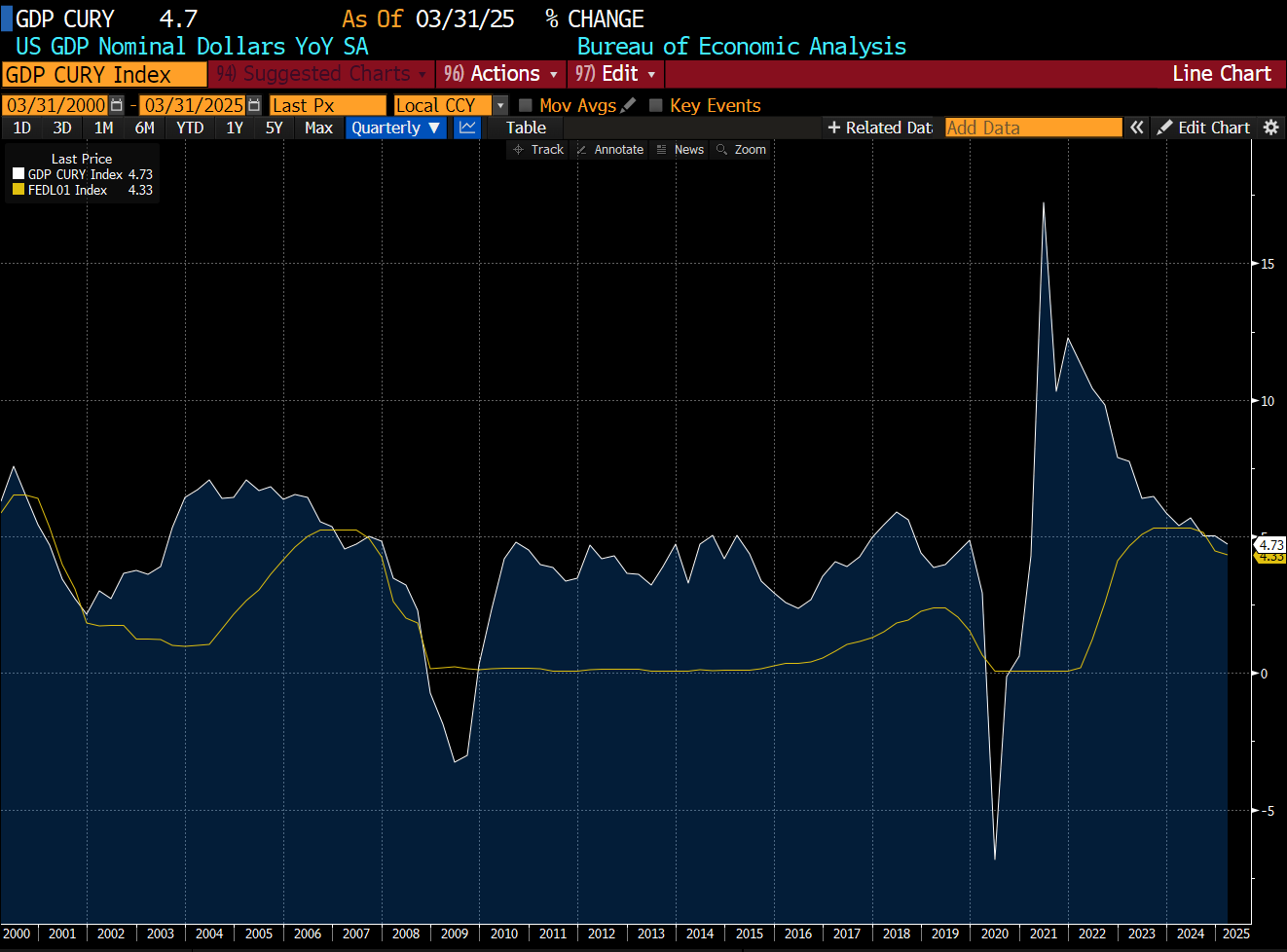Select 1Y time range tab
1287x952 pixels.
click(x=235, y=128)
